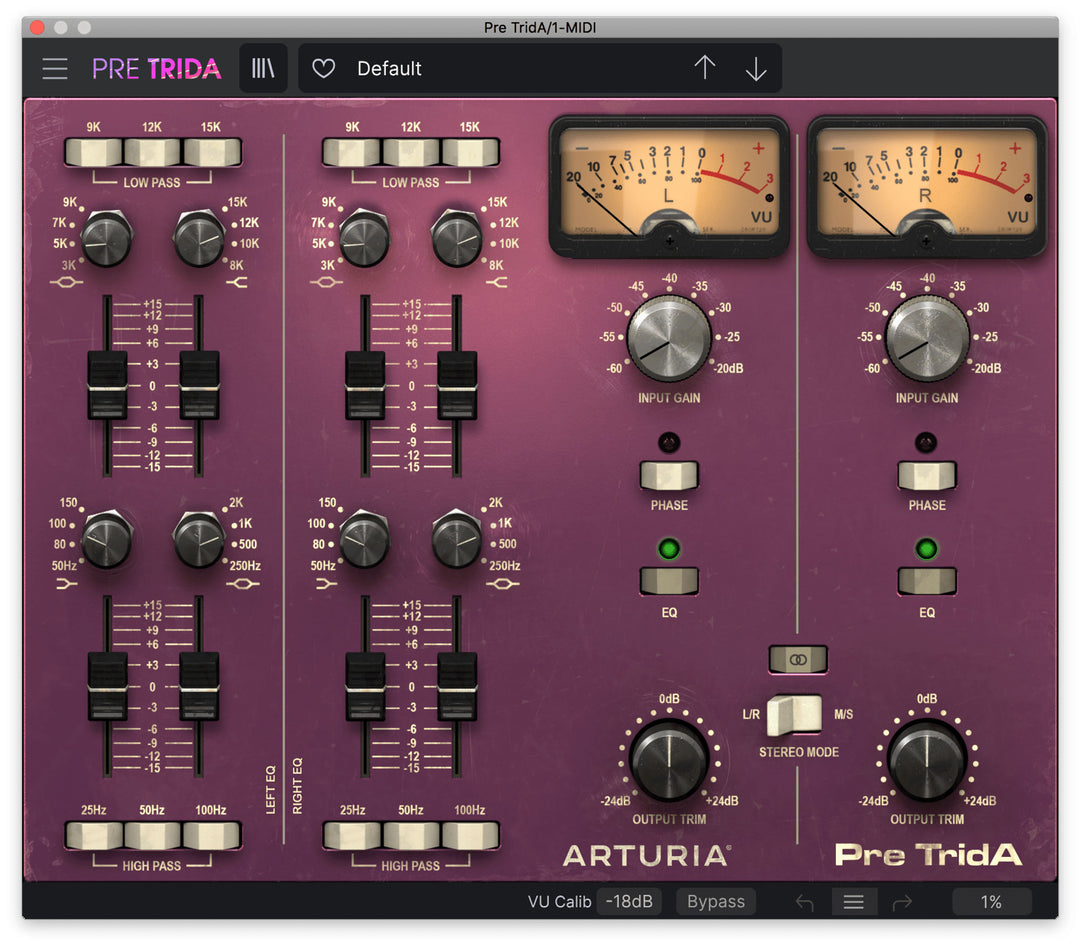Open VU Calib -18dB value selector
This screenshot has height=946, width=1080.
[x=629, y=901]
